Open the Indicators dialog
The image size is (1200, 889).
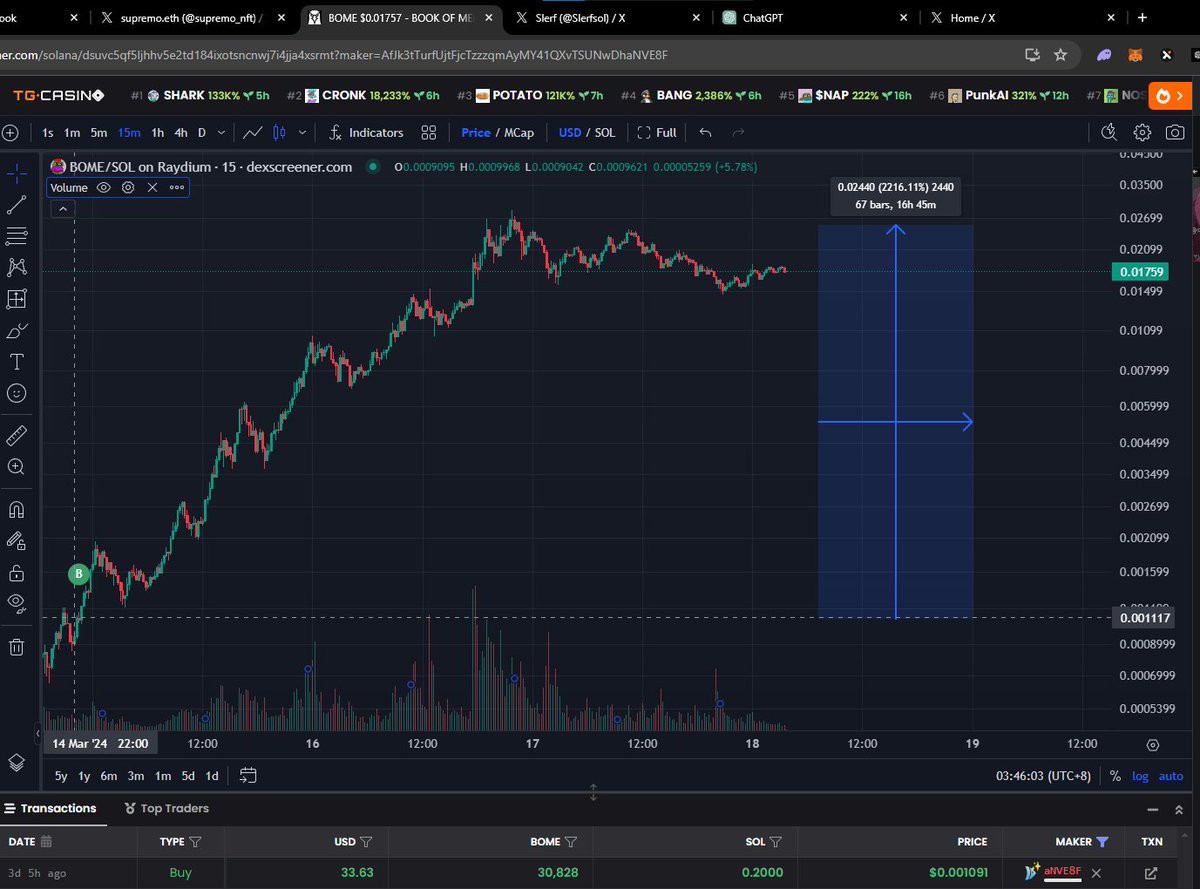[x=366, y=132]
